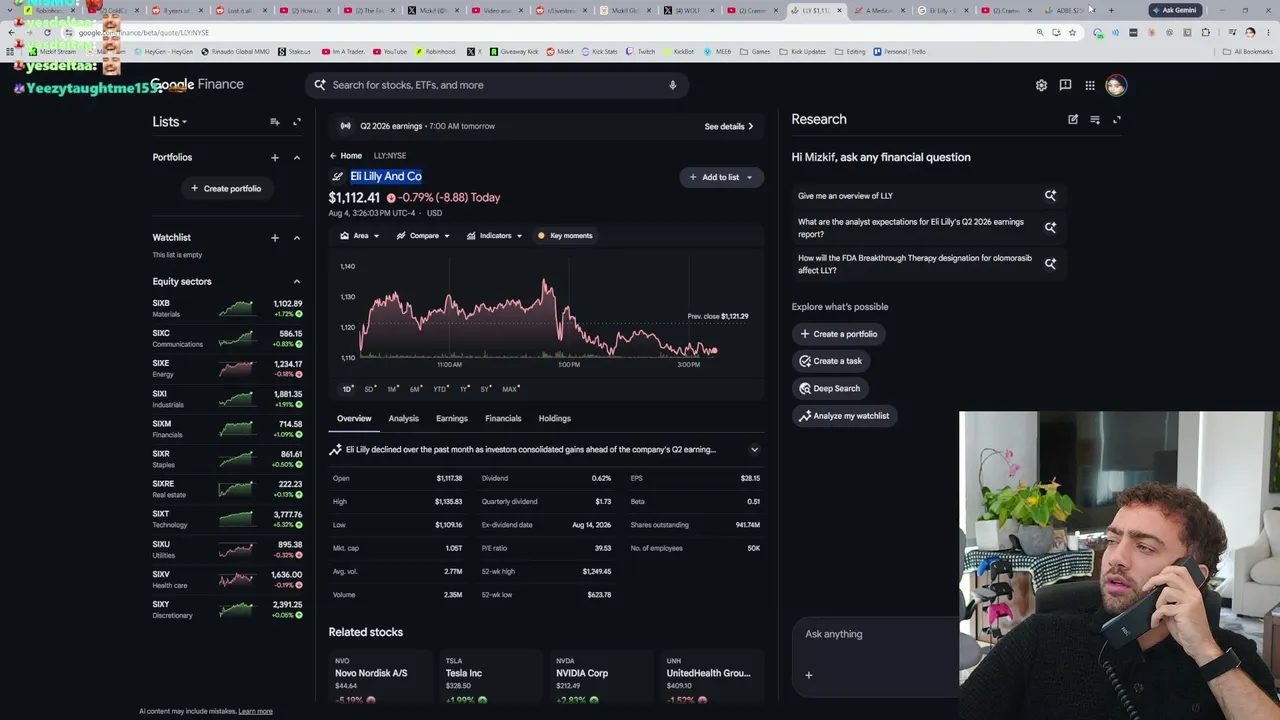Click the back arrow next to Home
Image resolution: width=1280 pixels, height=720 pixels.
(x=334, y=156)
